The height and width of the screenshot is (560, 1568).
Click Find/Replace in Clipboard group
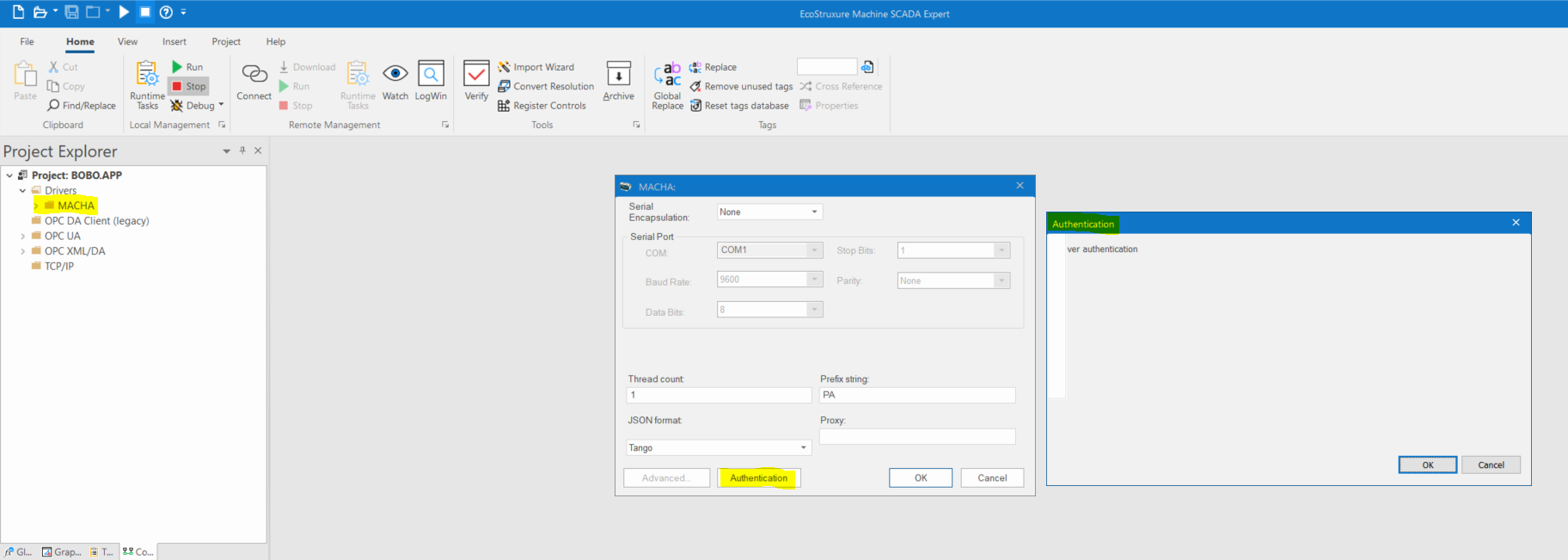(82, 106)
